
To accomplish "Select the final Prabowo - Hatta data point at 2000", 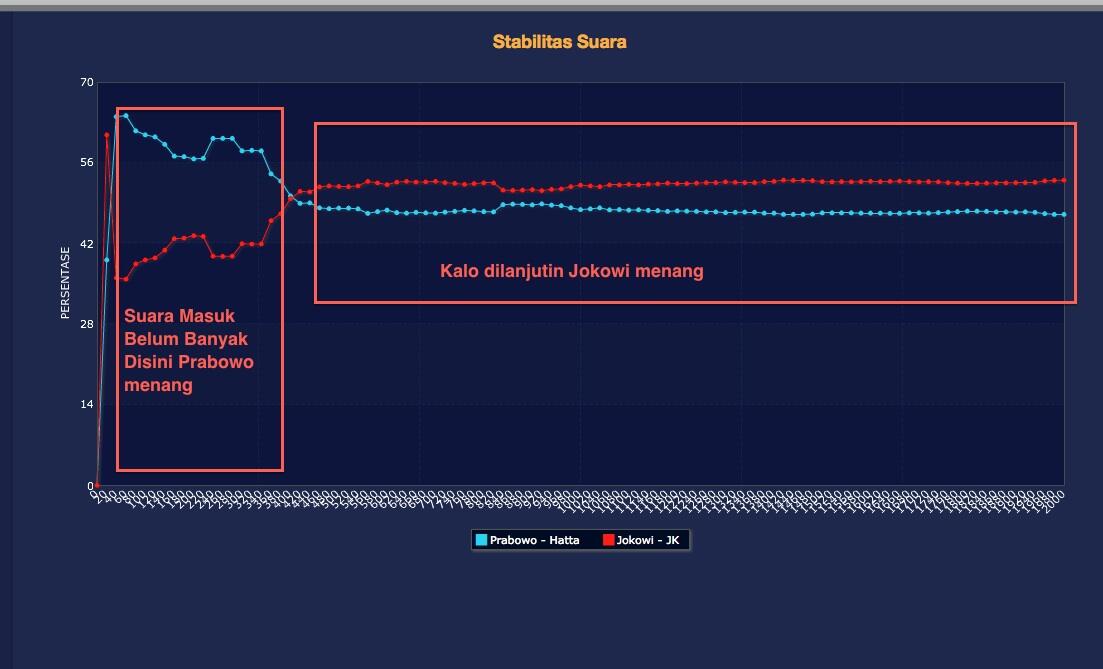I will point(1064,215).
